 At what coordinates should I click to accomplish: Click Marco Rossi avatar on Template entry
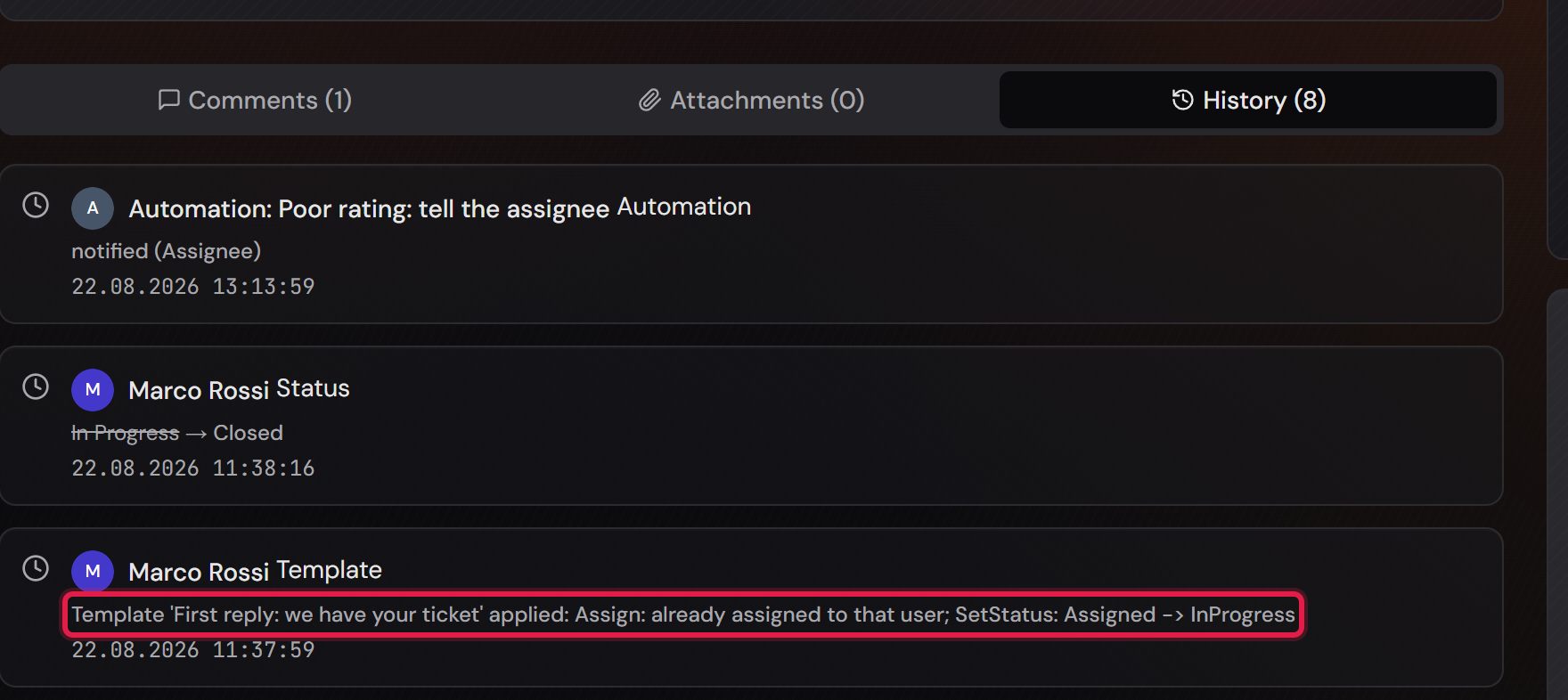[93, 571]
